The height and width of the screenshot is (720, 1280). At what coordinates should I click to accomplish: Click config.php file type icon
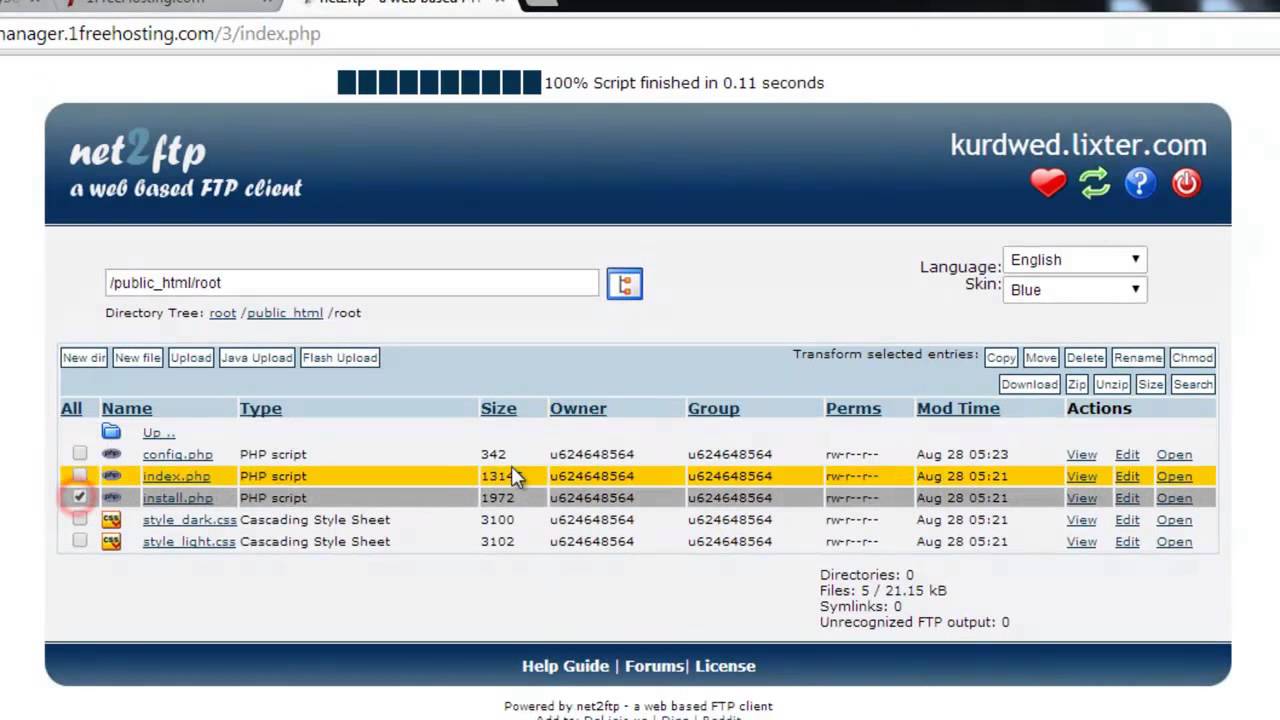tap(111, 454)
